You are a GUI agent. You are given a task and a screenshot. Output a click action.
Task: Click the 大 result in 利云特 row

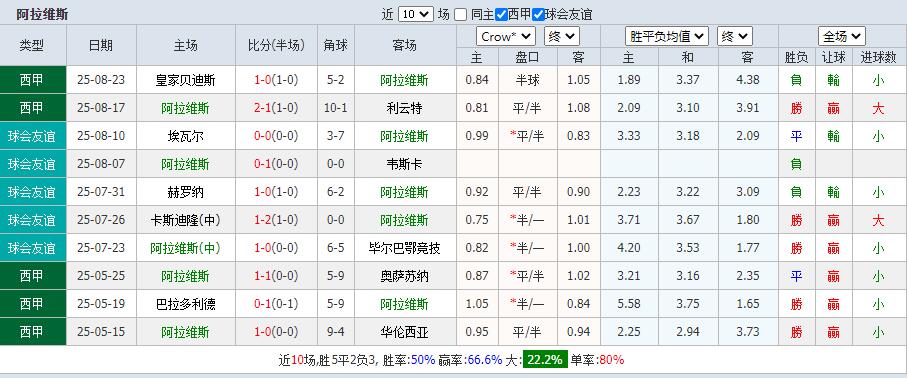(x=878, y=108)
